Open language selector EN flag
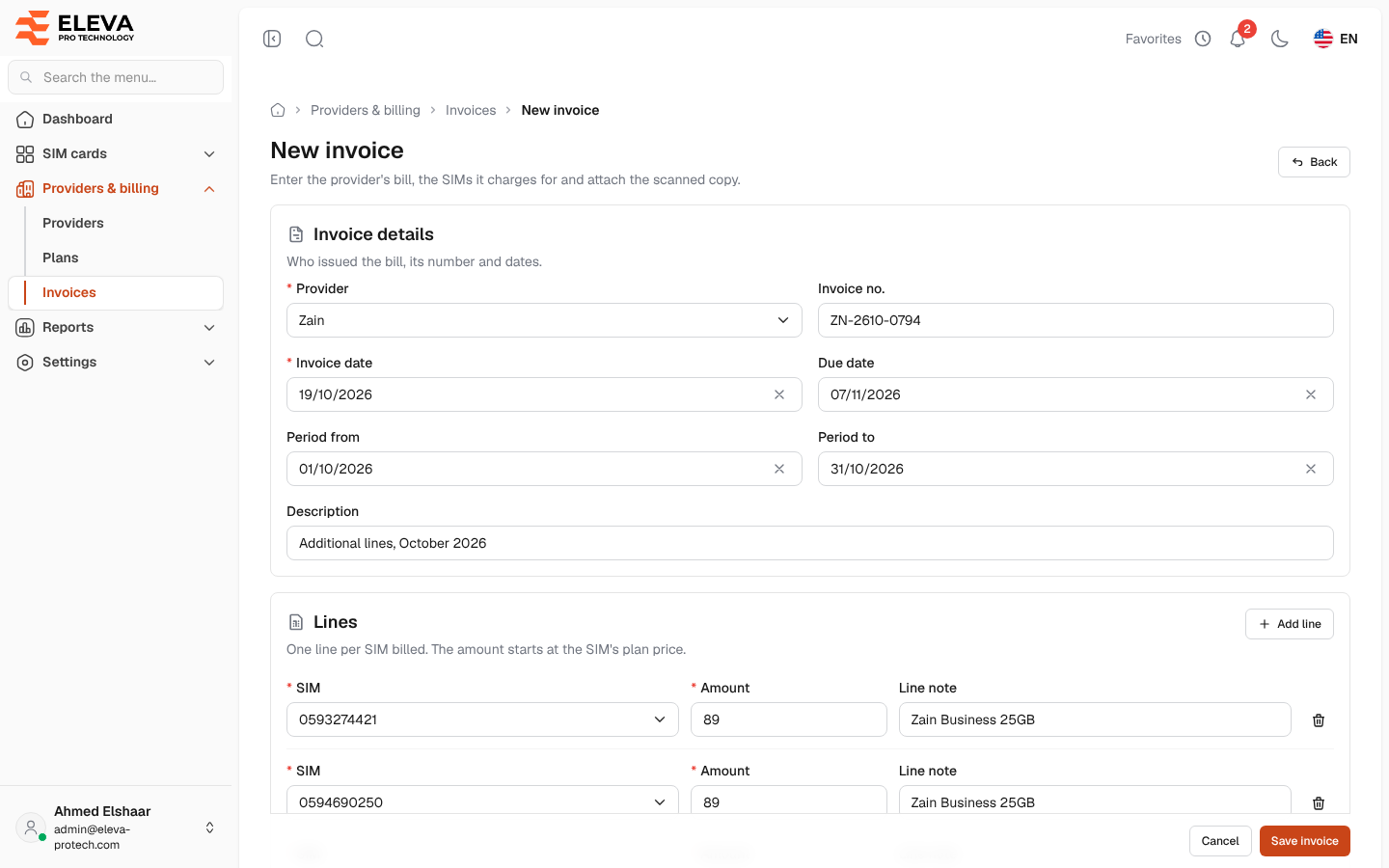 (1335, 39)
